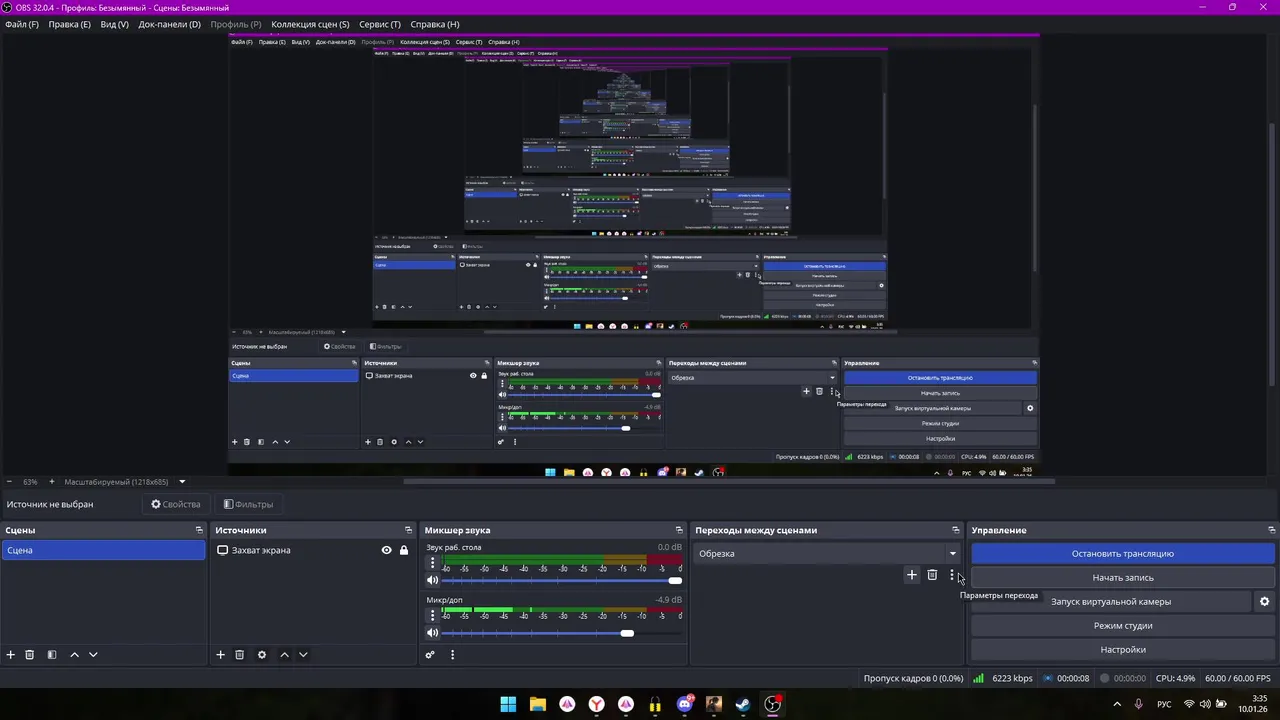
Task: Open the Сервис menu
Action: coord(380,24)
